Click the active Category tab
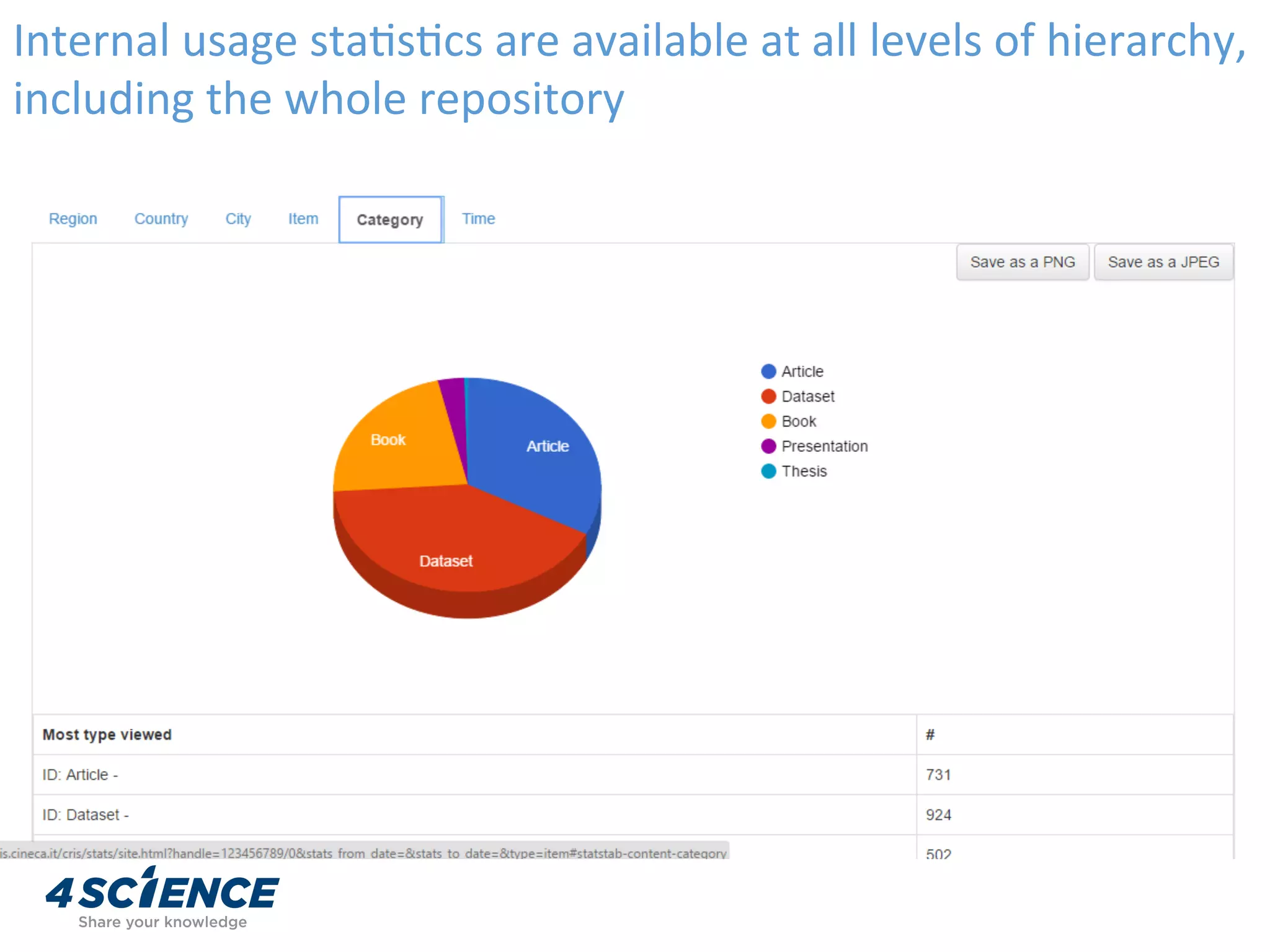The width and height of the screenshot is (1270, 952). pos(391,219)
